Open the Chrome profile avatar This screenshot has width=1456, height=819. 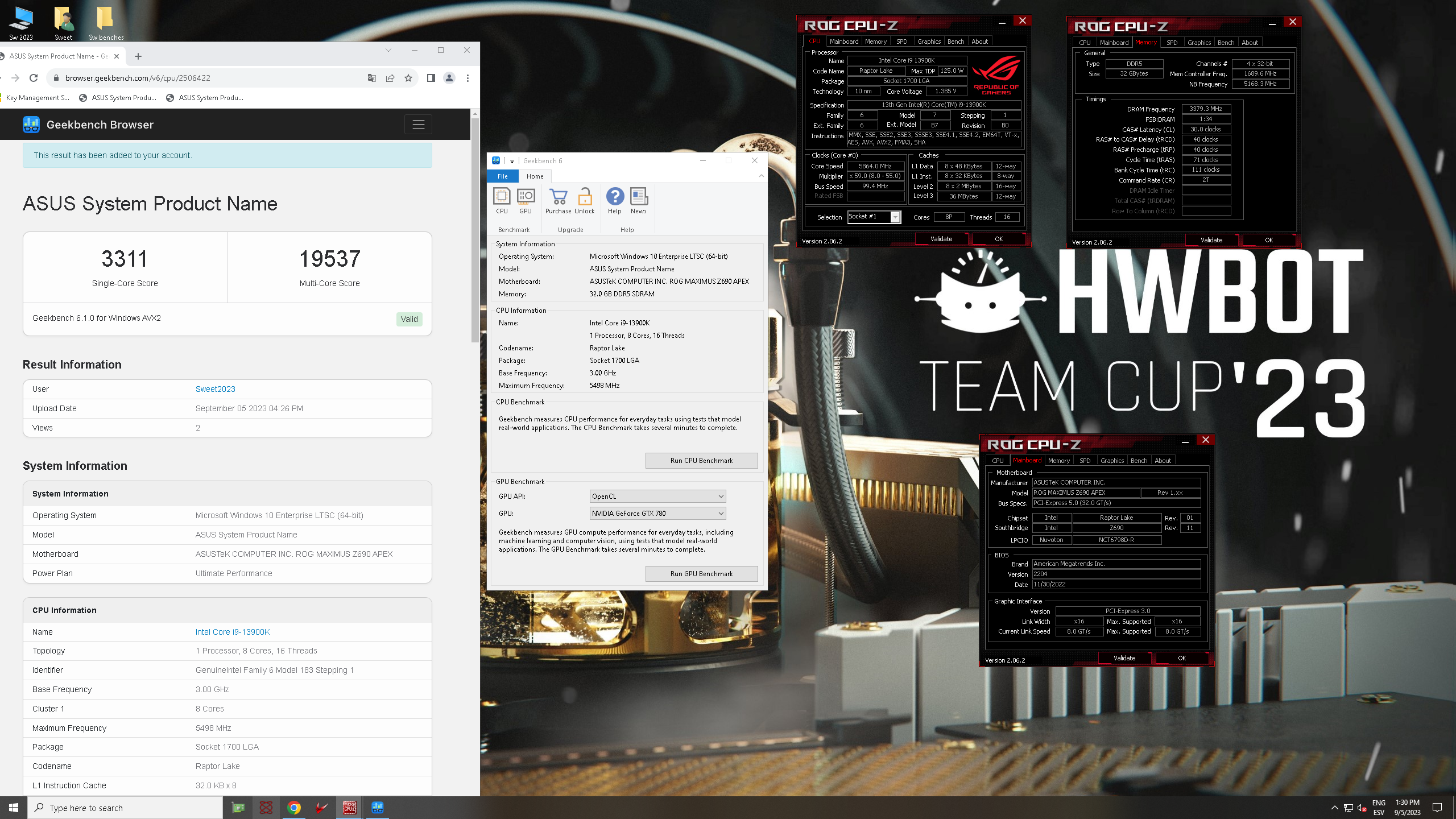pyautogui.click(x=449, y=78)
